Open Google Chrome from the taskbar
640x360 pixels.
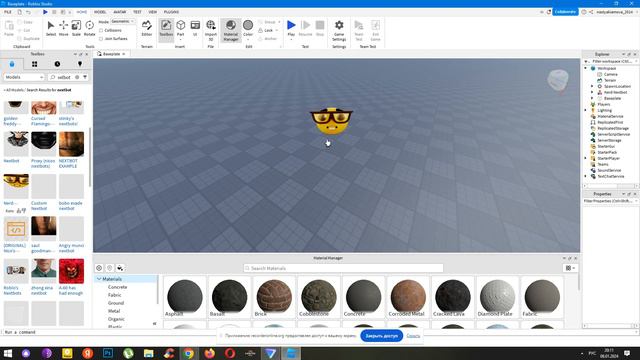click(189, 353)
